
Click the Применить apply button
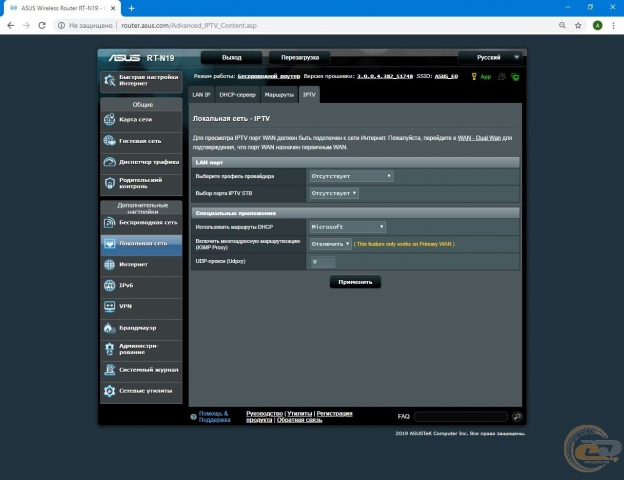355,282
